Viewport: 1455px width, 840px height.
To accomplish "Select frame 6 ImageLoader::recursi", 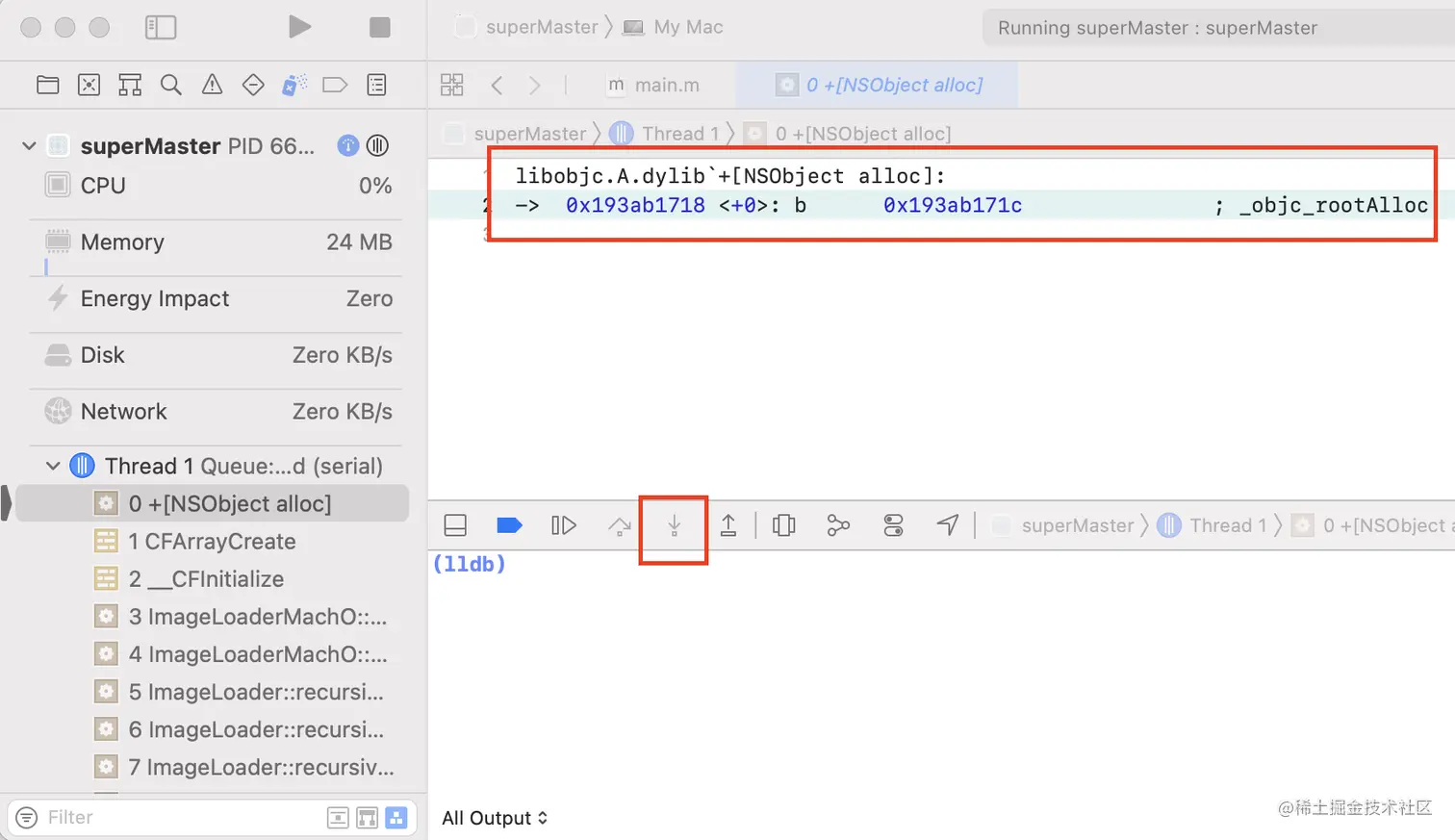I will (214, 729).
